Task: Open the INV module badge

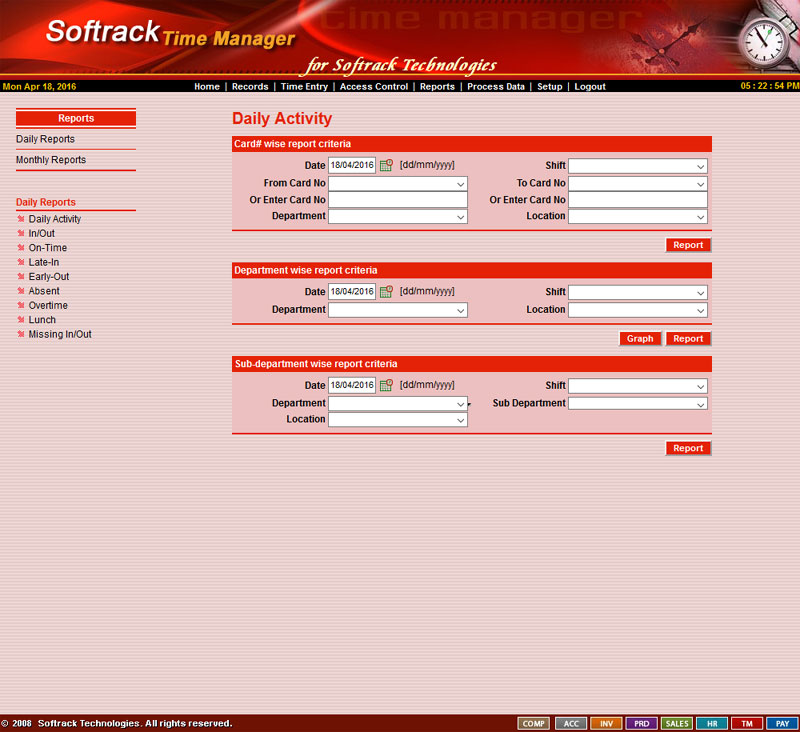Action: 605,723
